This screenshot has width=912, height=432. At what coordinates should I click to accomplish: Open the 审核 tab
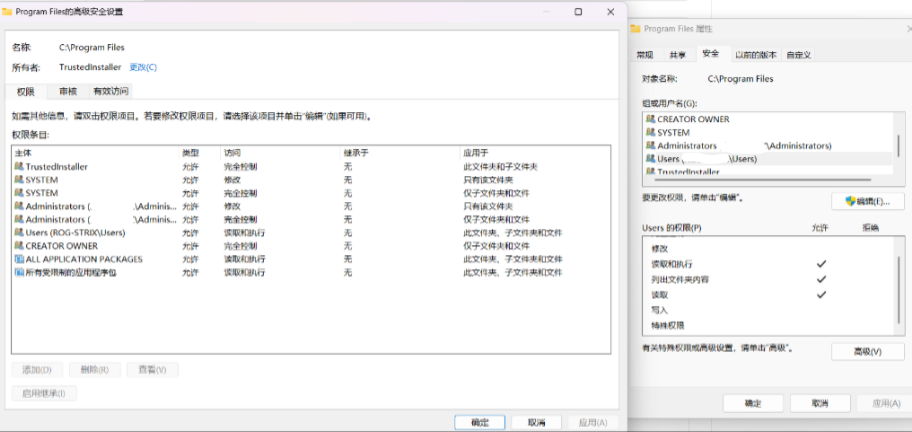point(68,91)
